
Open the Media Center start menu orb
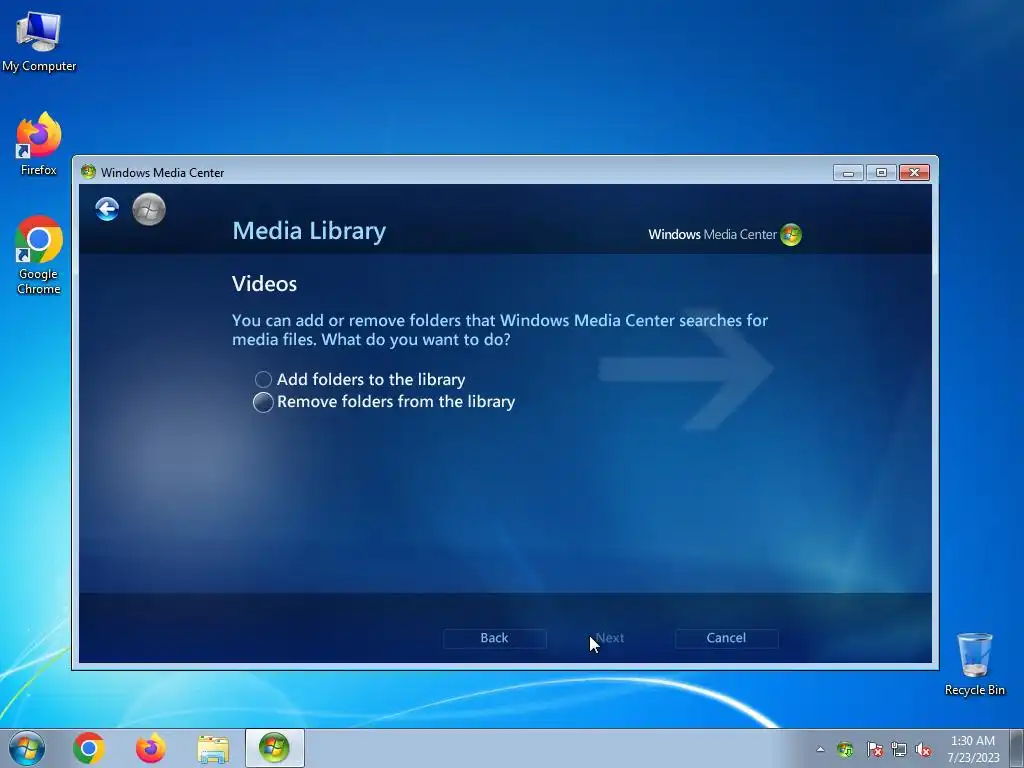point(149,209)
